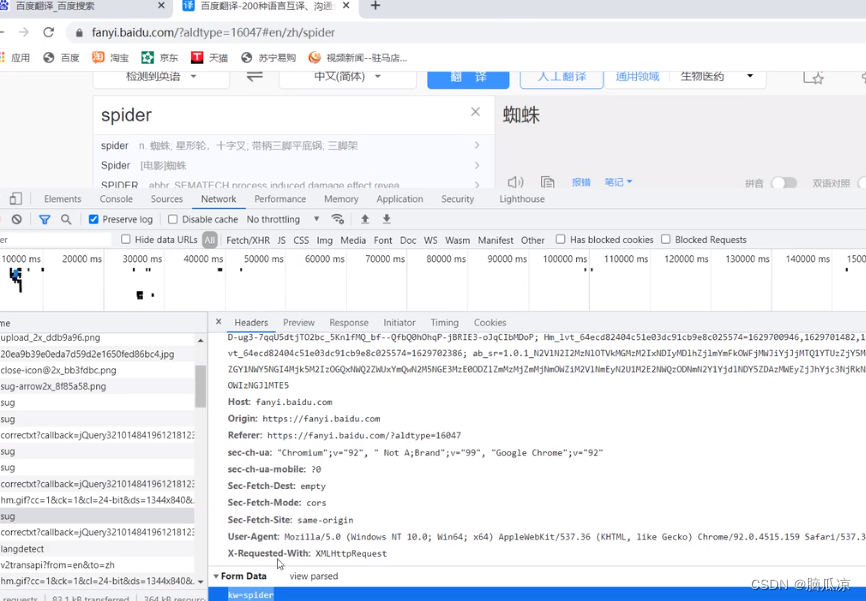This screenshot has width=866, height=601.
Task: Select the 通用领域 option
Action: pos(637,76)
